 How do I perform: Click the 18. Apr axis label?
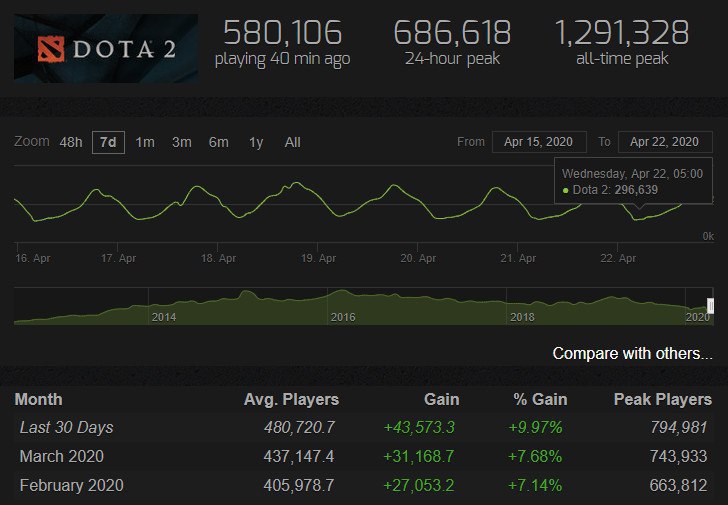pyautogui.click(x=218, y=258)
